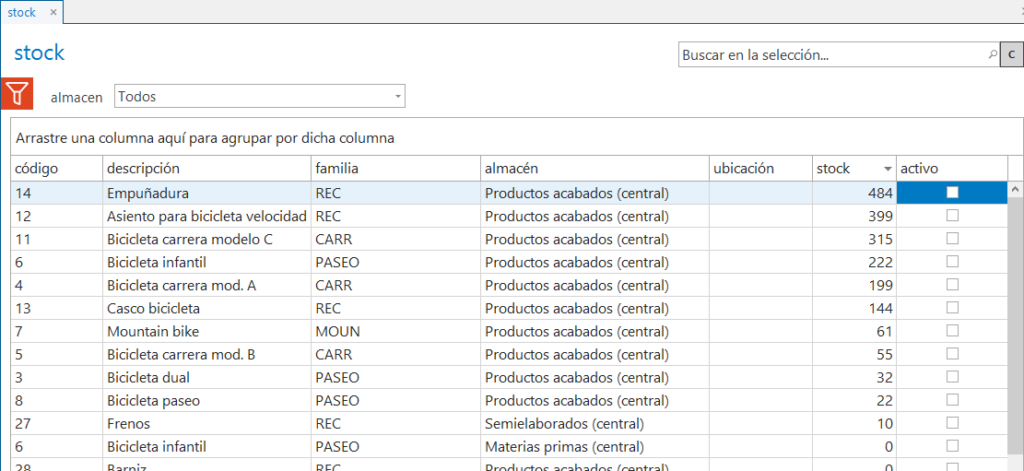Close the stock tab
Viewport: 1024px width, 471px height.
click(x=54, y=12)
